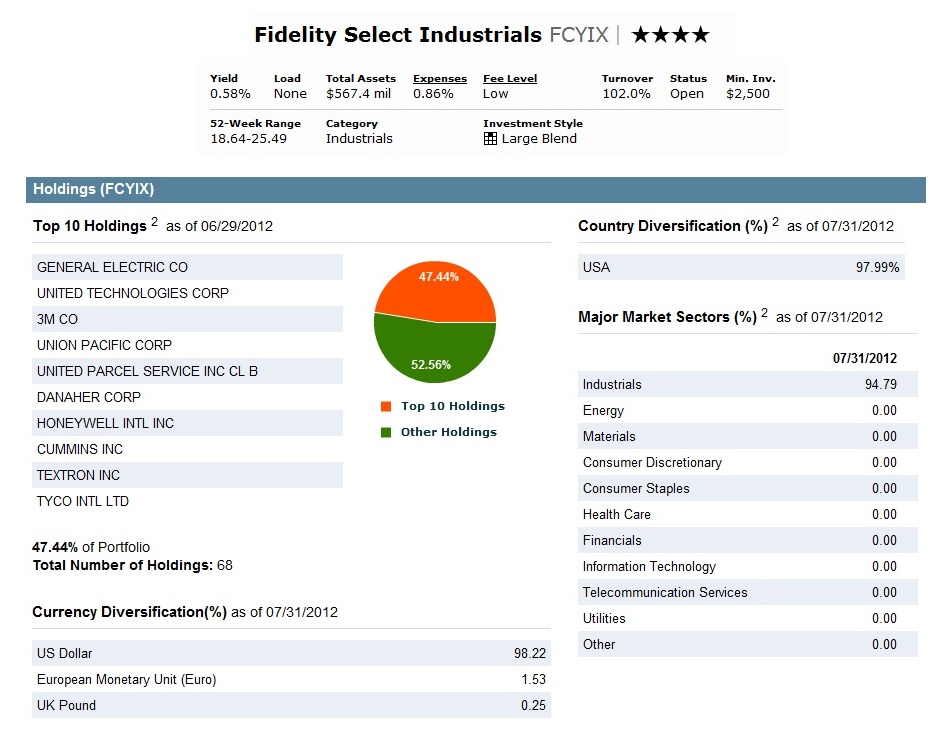Viewport: 940px width, 753px height.
Task: Click the Load value None
Action: tap(290, 94)
